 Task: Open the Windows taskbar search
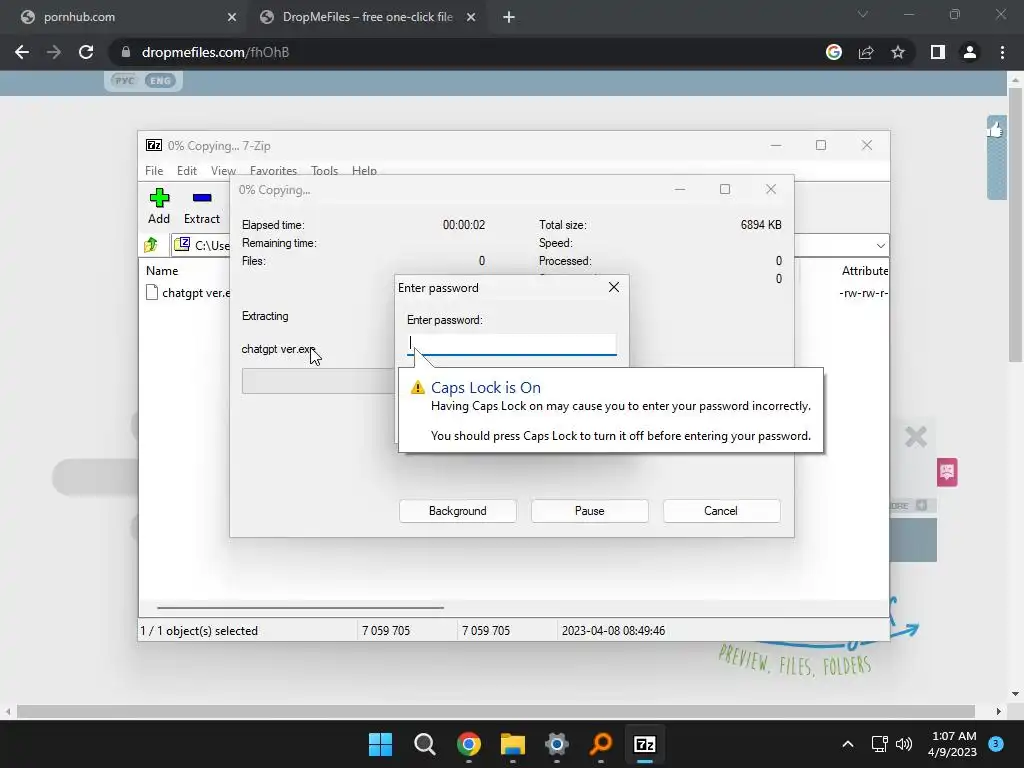(424, 744)
